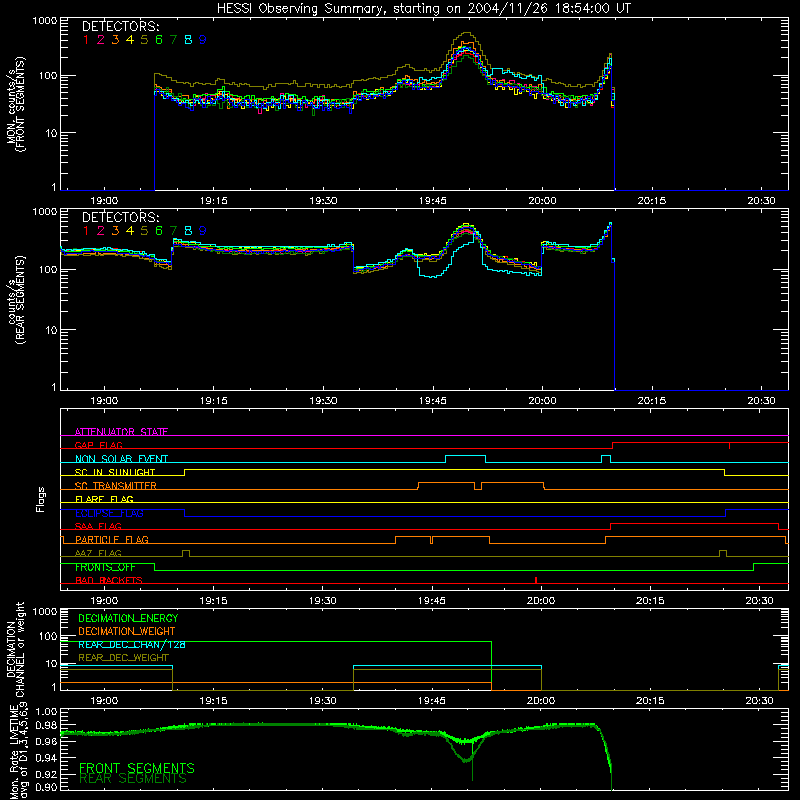Select olive detector 5 in front segments legend
The height and width of the screenshot is (800, 800).
click(x=144, y=40)
